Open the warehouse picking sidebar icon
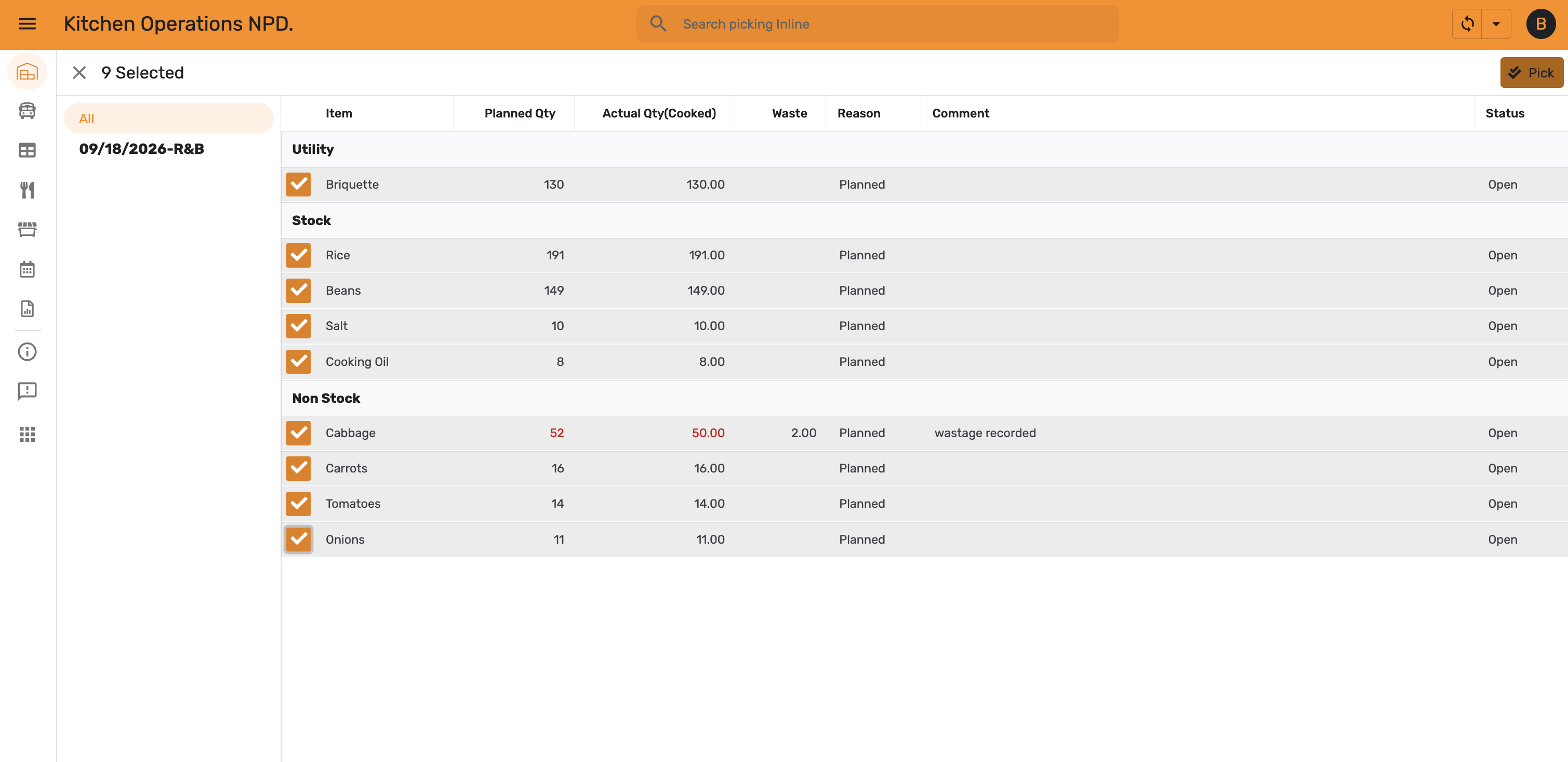The width and height of the screenshot is (1568, 762). pyautogui.click(x=28, y=72)
